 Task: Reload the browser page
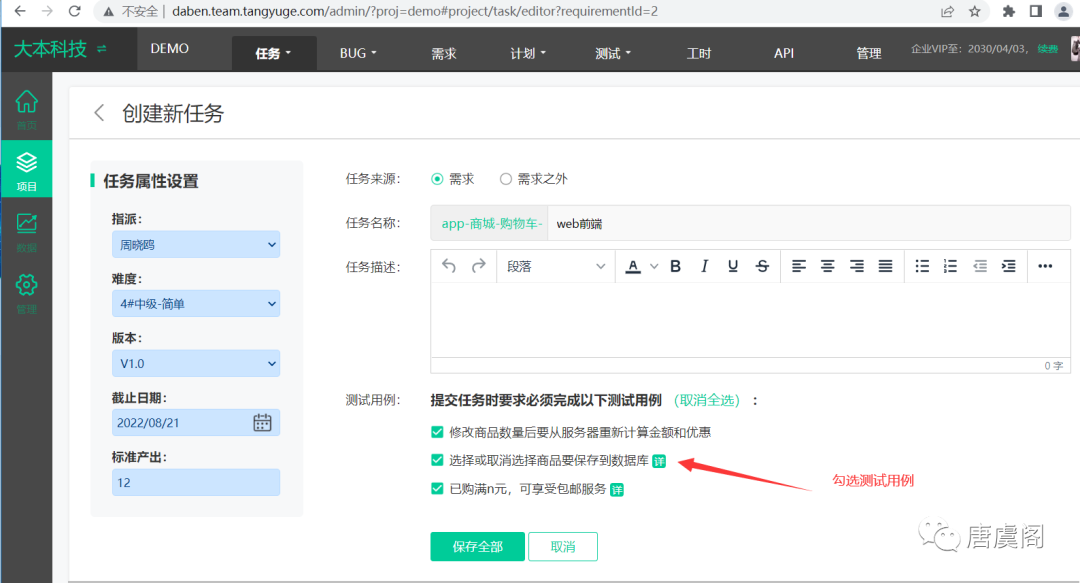point(74,11)
